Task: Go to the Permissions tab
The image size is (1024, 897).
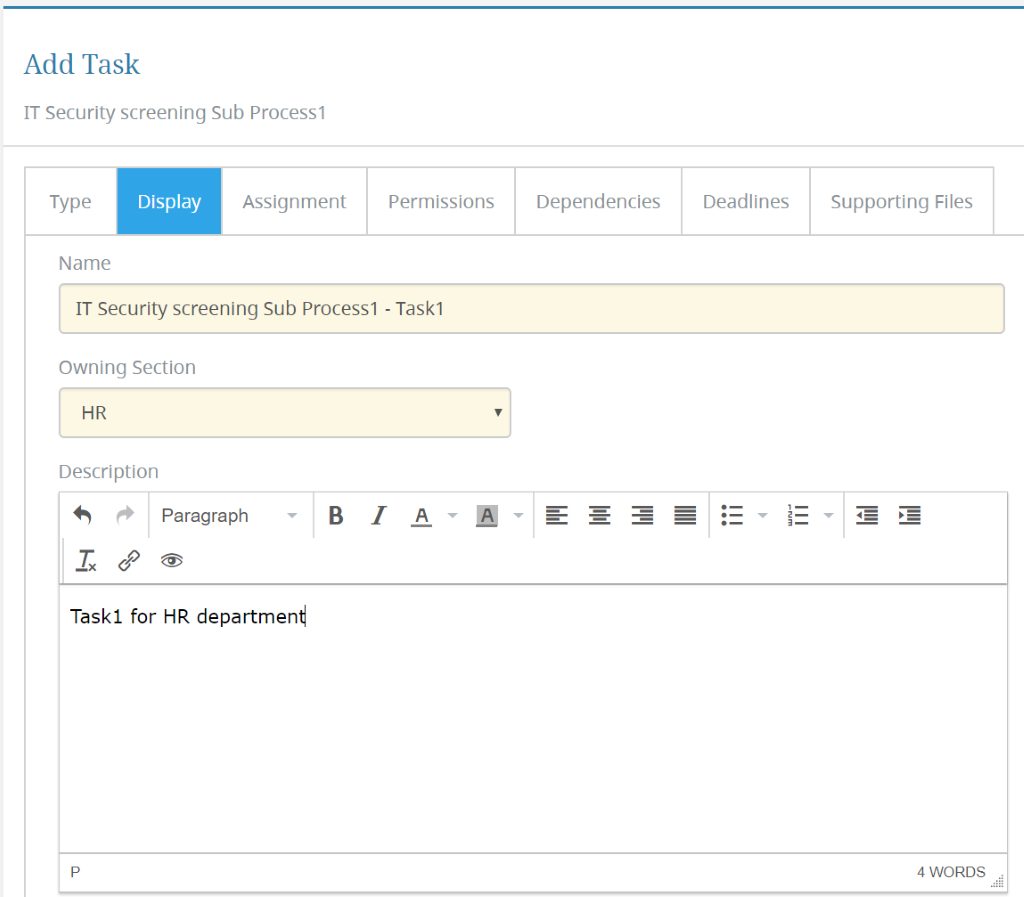Action: click(x=441, y=201)
